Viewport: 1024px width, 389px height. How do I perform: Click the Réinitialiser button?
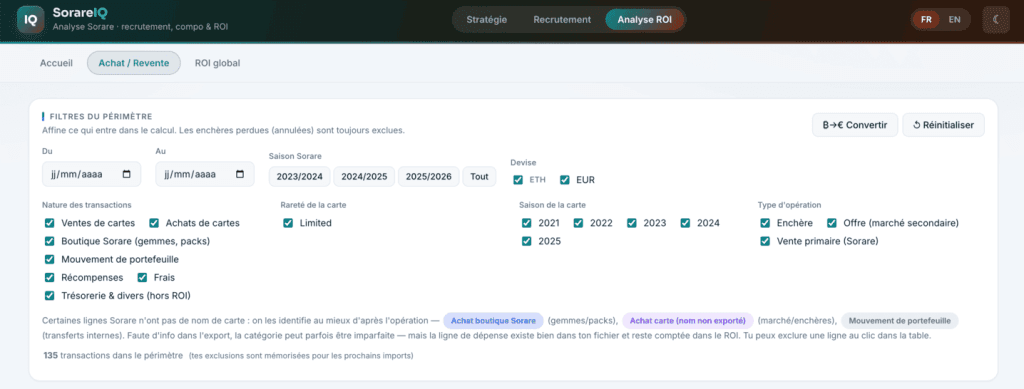pos(943,125)
